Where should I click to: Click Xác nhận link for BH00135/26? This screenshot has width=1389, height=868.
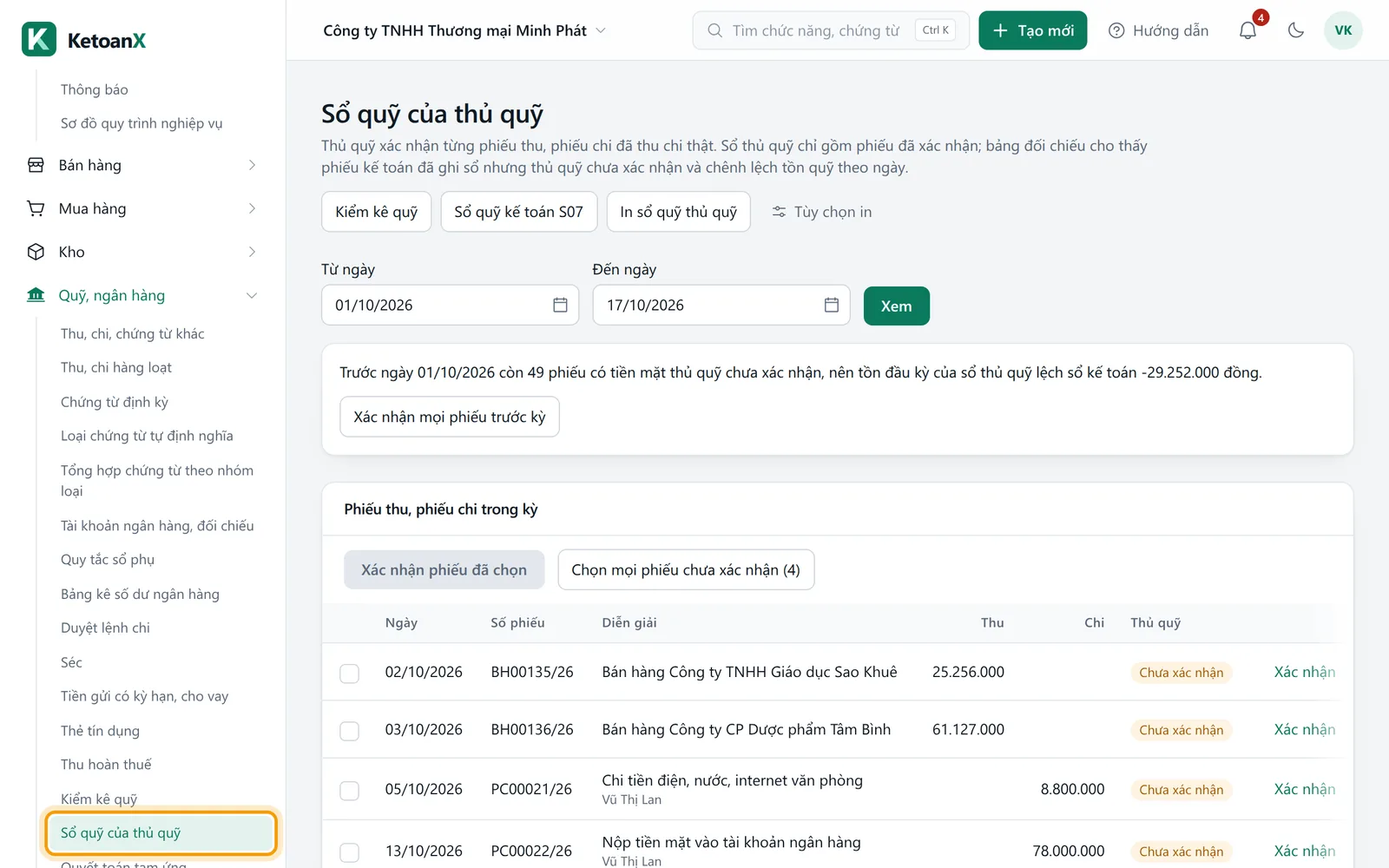click(x=1304, y=672)
